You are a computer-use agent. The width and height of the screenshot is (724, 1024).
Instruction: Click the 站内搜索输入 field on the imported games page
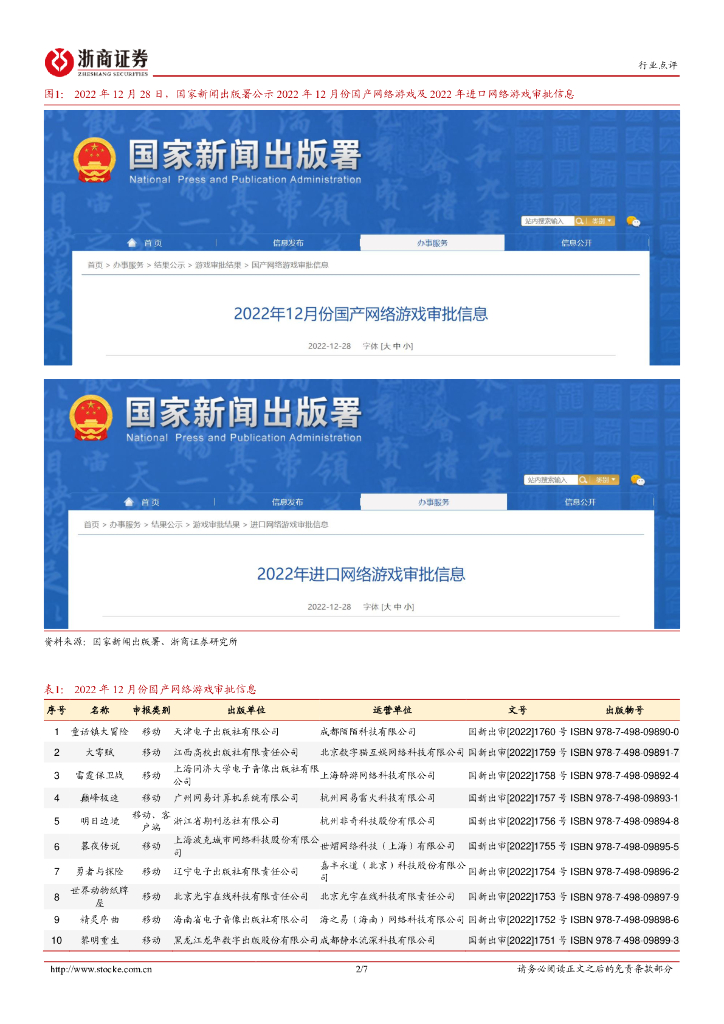click(x=551, y=480)
